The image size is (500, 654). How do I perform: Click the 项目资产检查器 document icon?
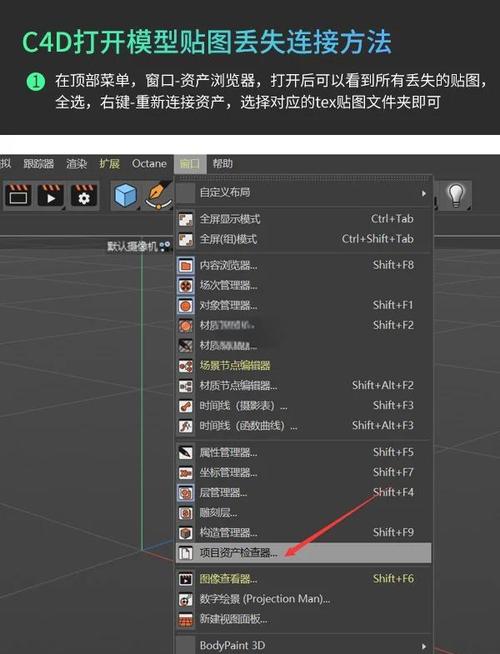pyautogui.click(x=186, y=553)
